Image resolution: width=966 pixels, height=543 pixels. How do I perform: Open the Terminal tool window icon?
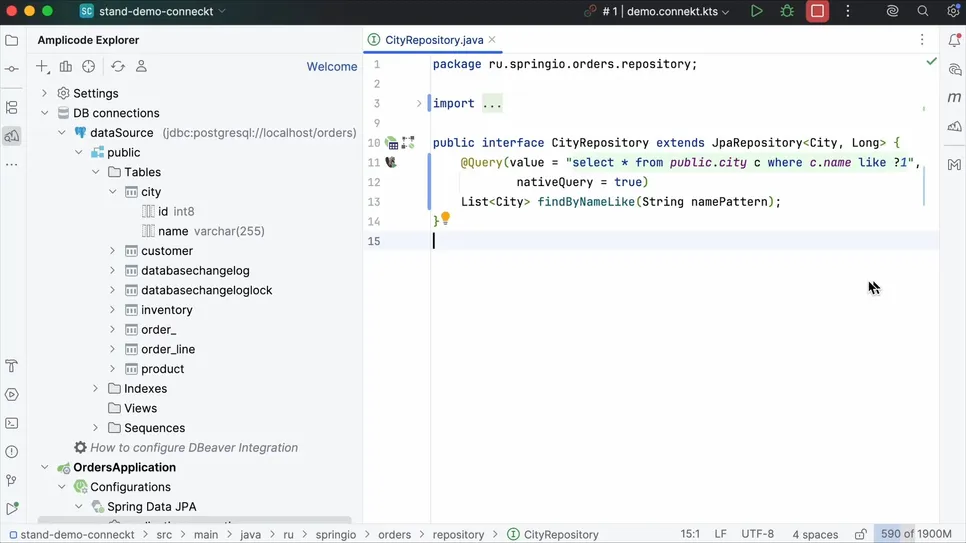click(x=12, y=423)
